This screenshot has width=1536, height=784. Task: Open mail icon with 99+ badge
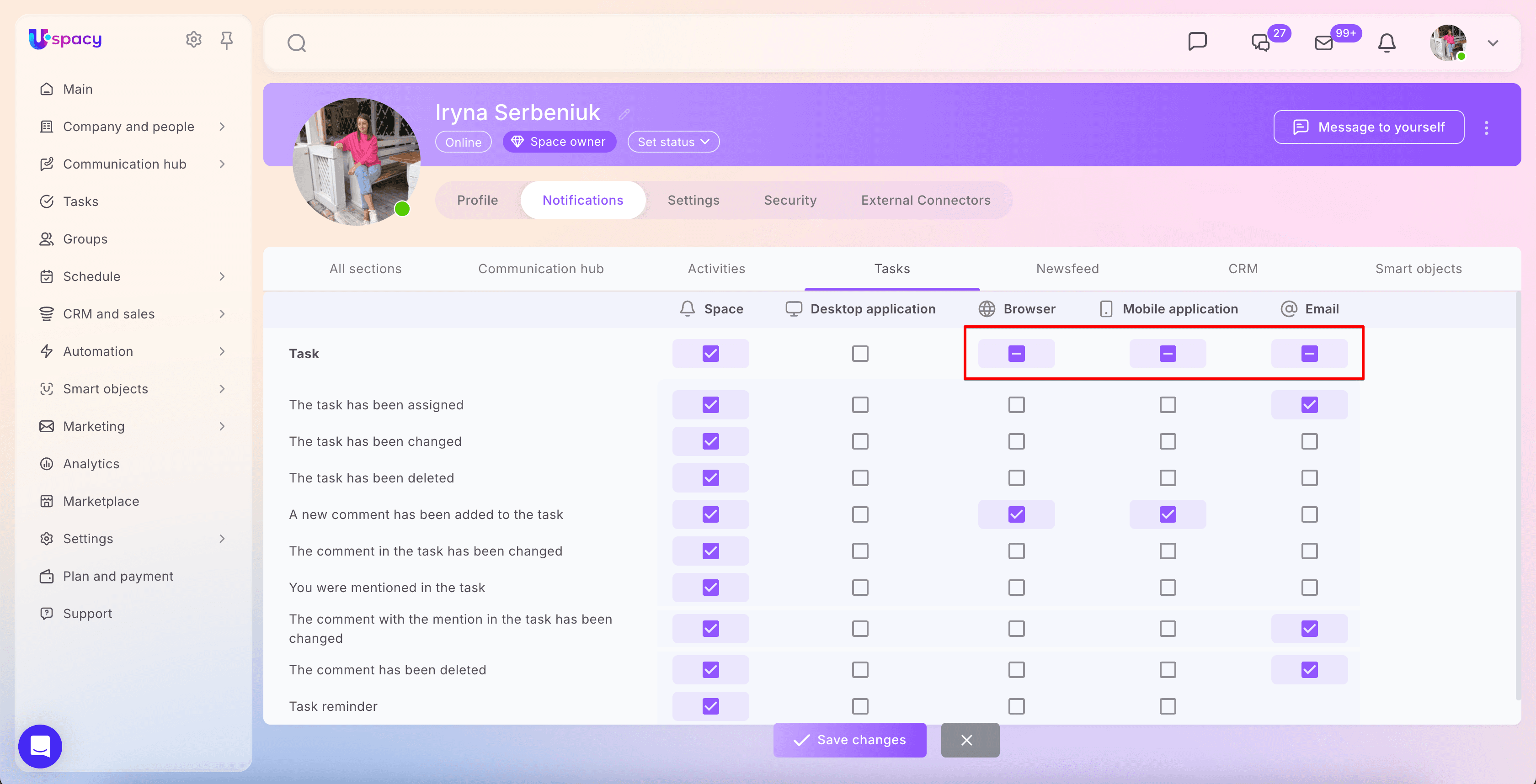[1324, 43]
